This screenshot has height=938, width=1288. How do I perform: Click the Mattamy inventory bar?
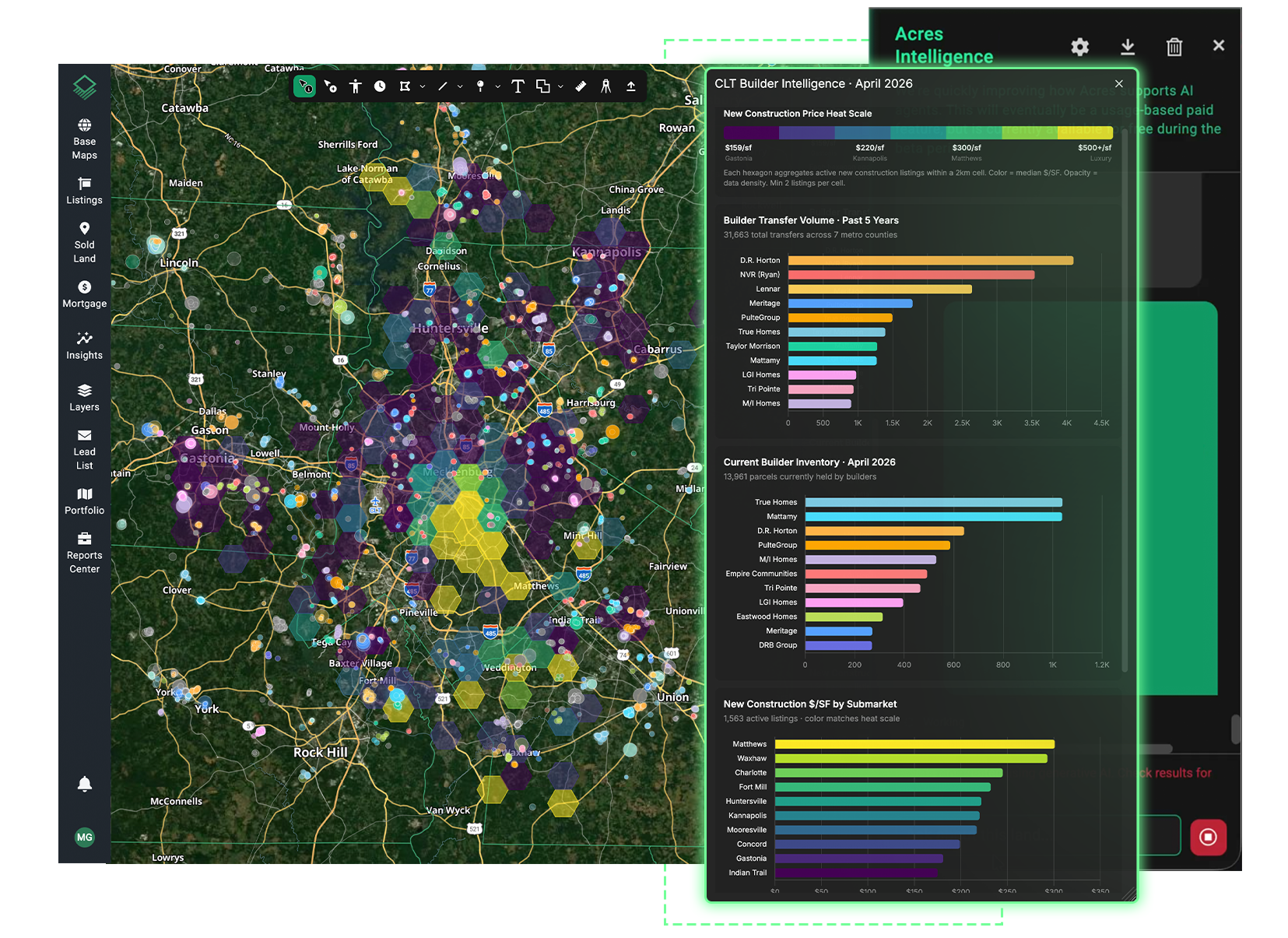[933, 516]
